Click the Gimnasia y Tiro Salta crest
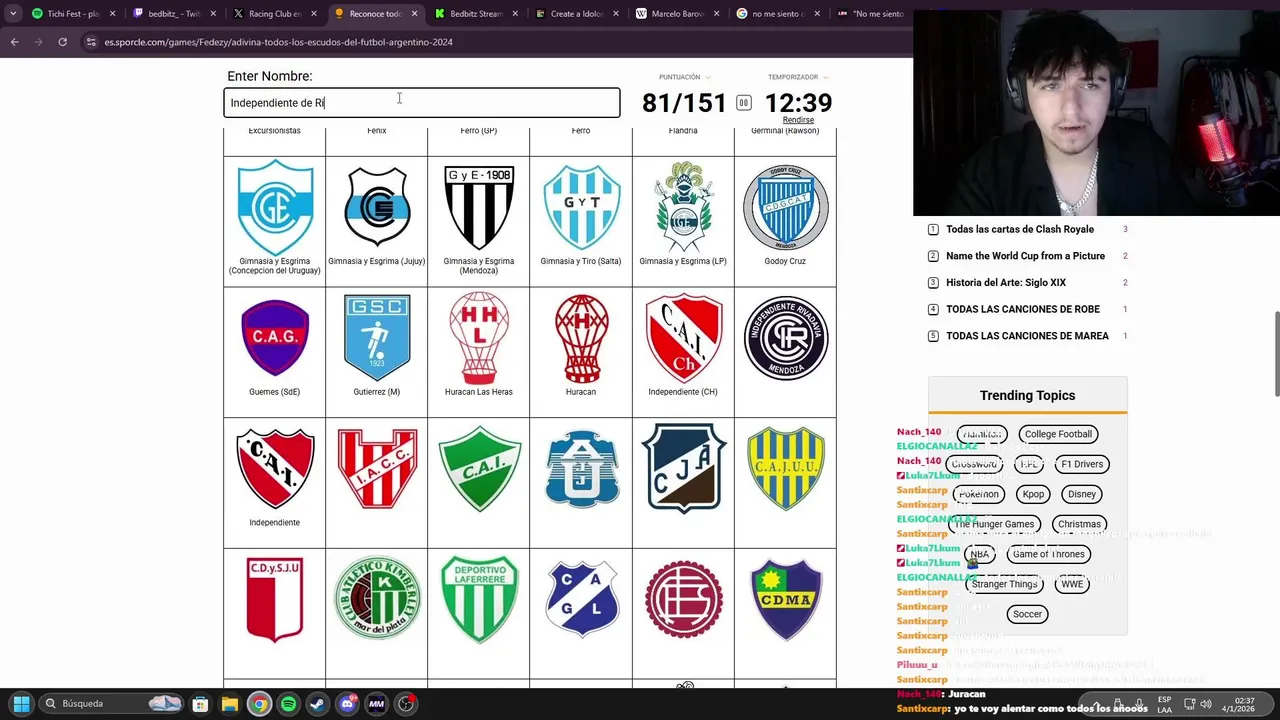 coord(581,207)
